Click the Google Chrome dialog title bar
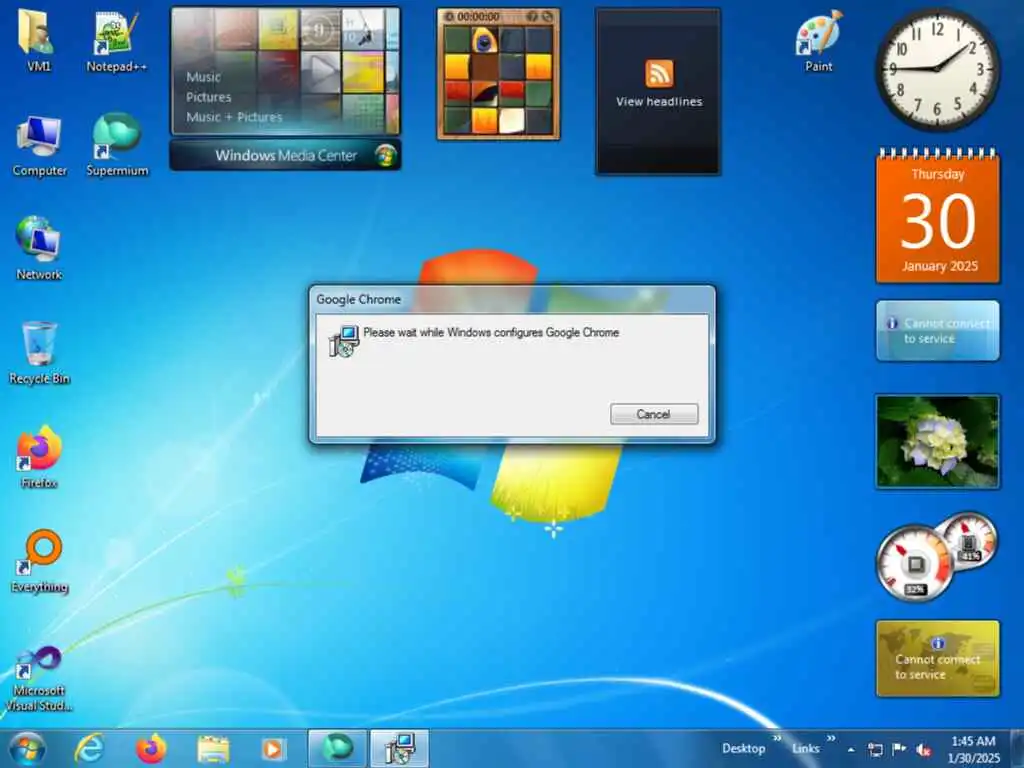Screen dimensions: 1024x768 (512, 299)
